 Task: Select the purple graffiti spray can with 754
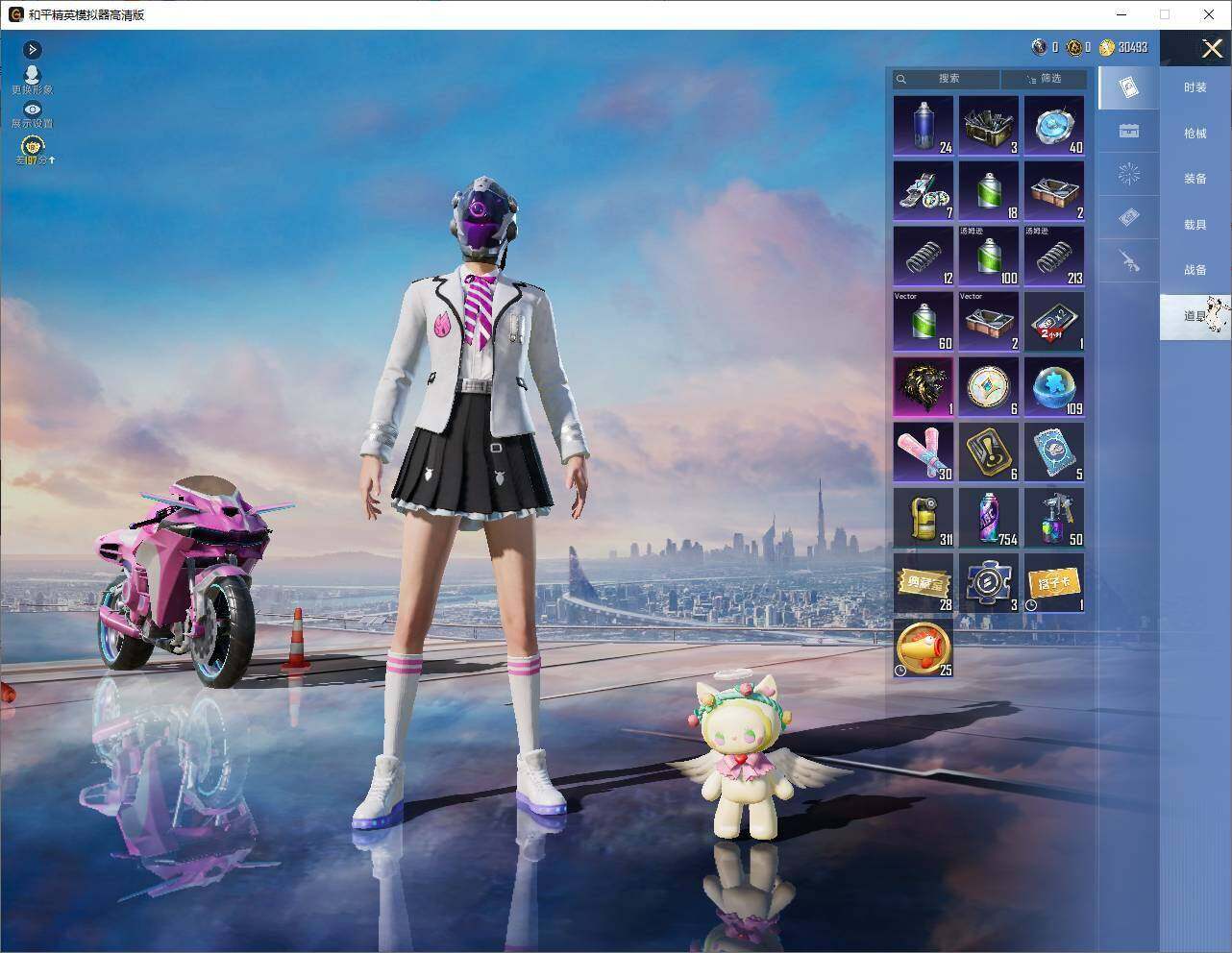coord(989,517)
